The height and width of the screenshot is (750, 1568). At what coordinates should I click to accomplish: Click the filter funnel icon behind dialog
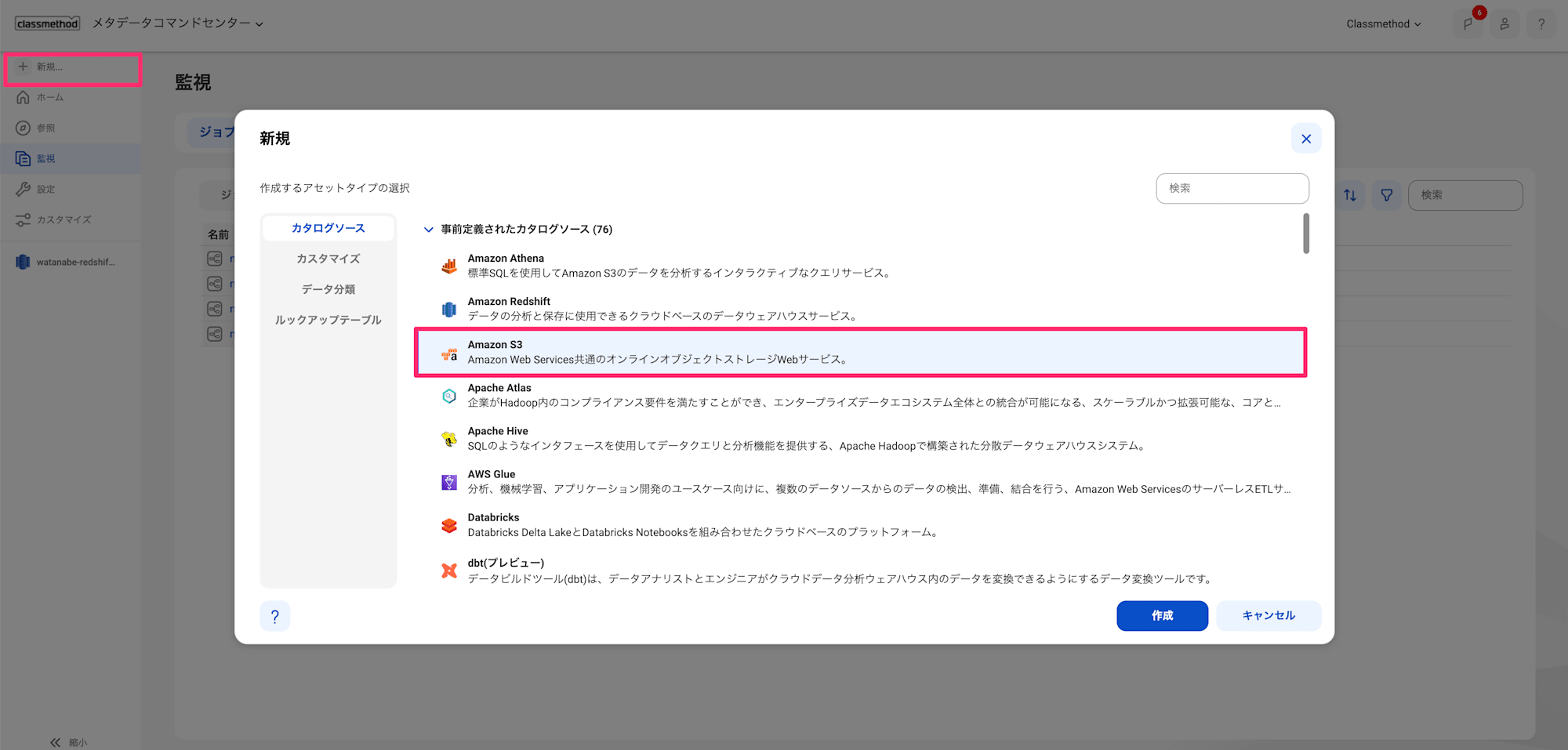(1387, 195)
